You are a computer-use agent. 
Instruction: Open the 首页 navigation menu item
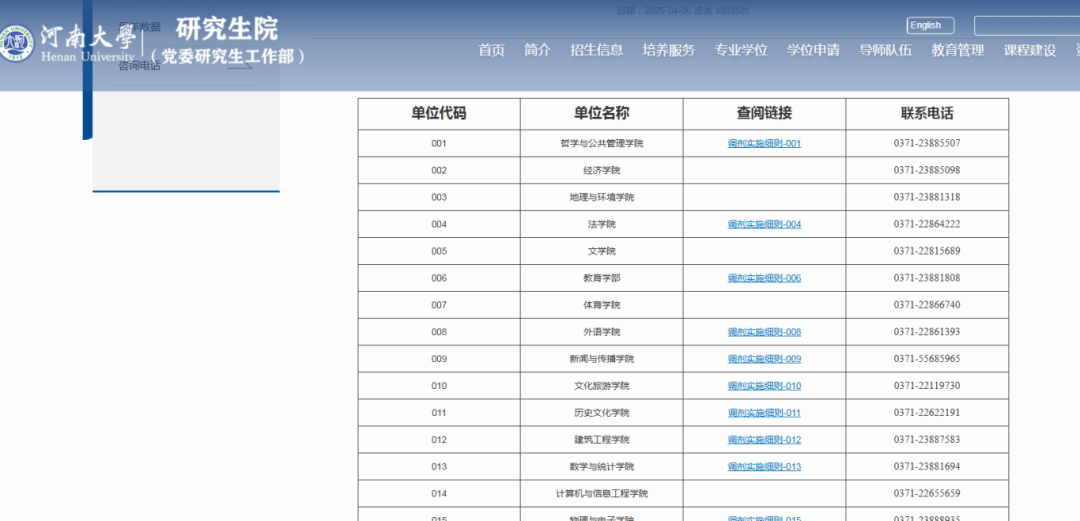click(x=491, y=50)
